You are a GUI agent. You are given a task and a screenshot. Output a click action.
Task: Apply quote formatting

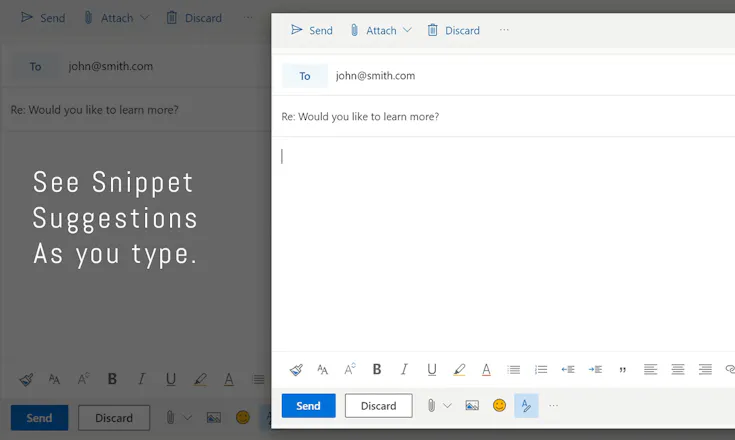point(622,370)
